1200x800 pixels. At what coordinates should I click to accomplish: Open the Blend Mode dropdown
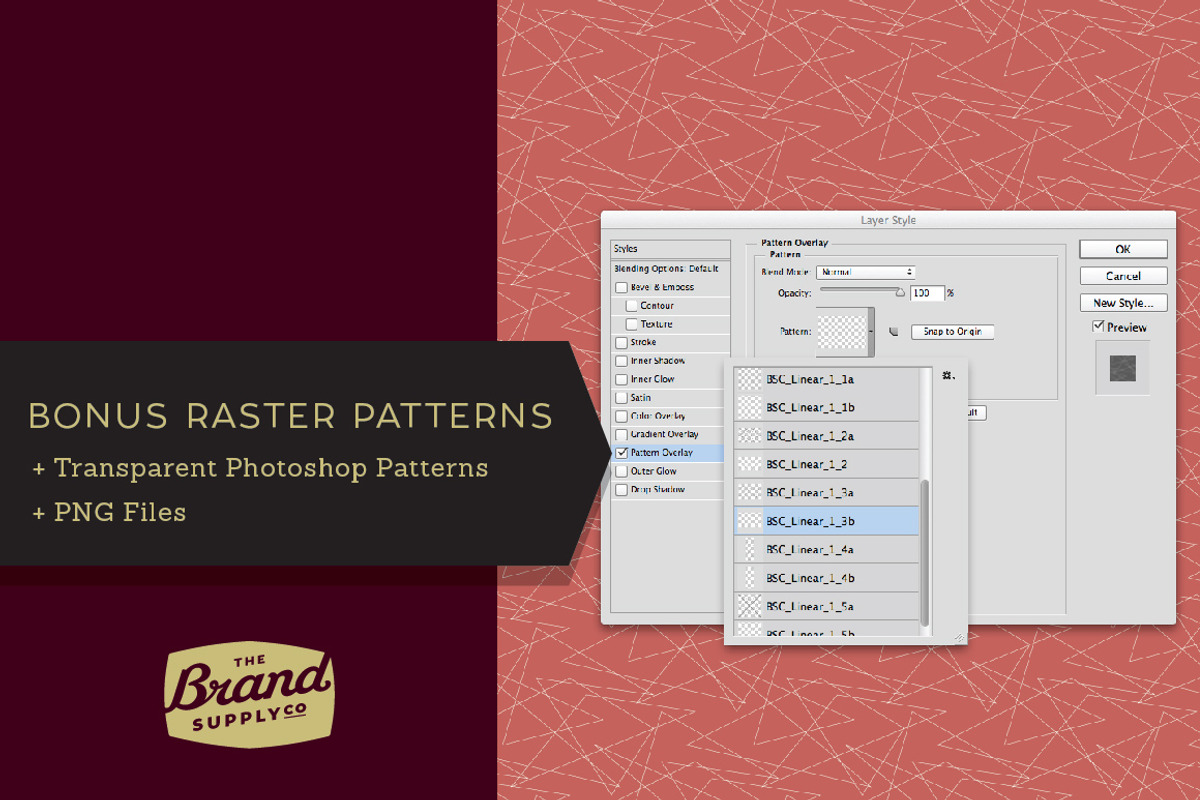pyautogui.click(x=866, y=272)
